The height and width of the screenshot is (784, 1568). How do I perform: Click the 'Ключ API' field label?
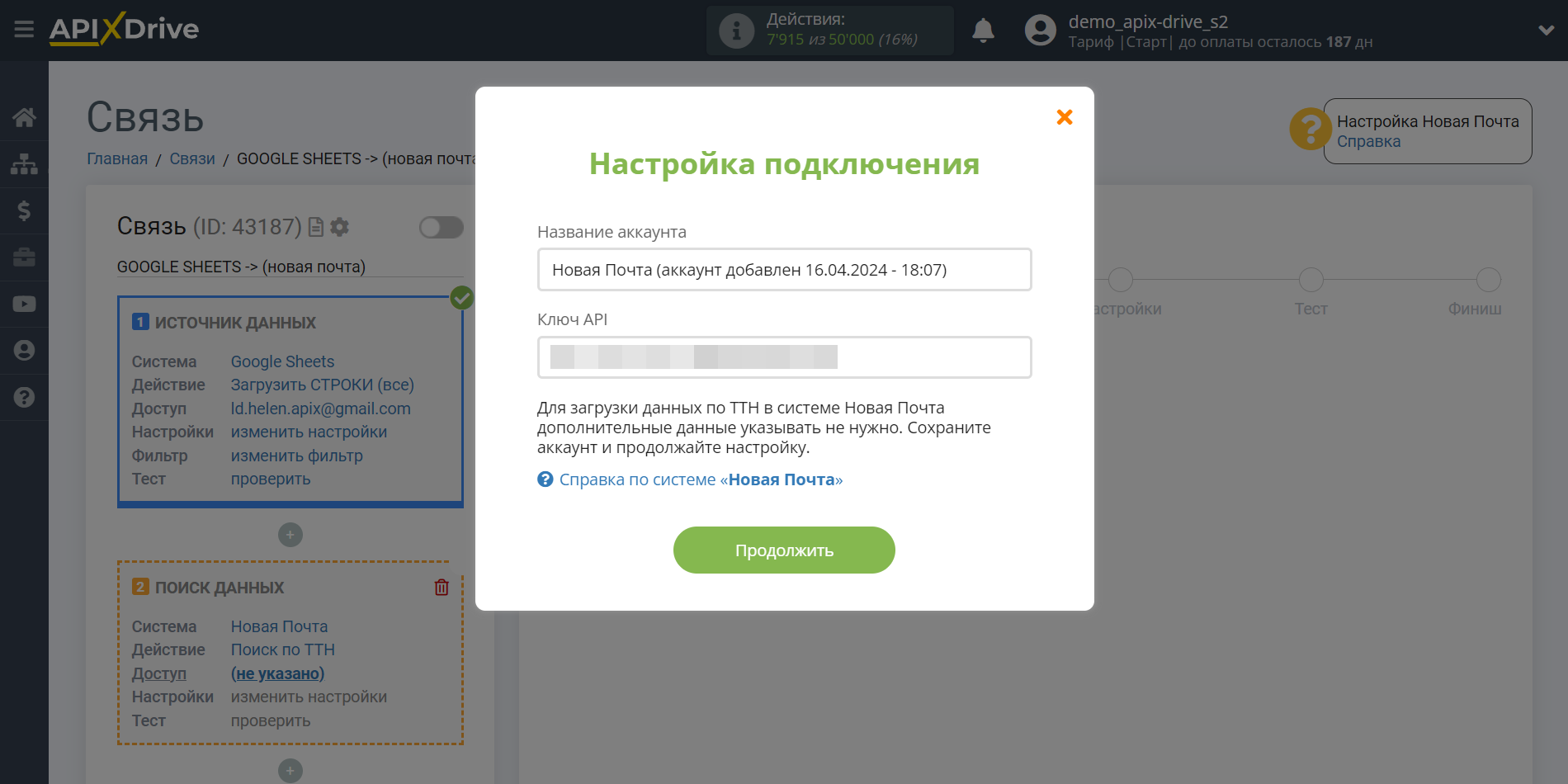572,319
